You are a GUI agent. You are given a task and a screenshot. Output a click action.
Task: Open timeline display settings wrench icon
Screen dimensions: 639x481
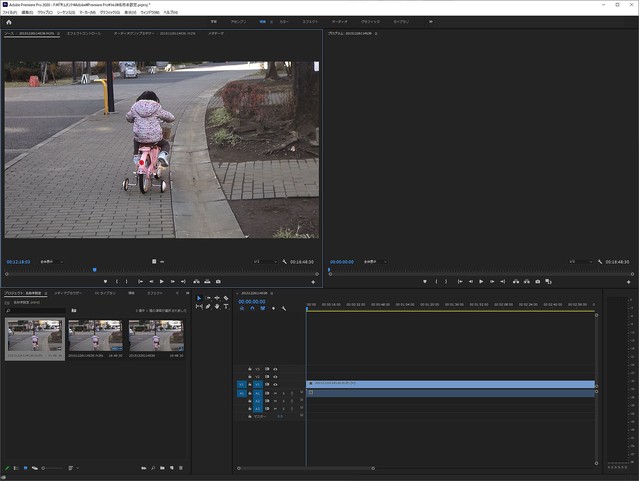[284, 309]
